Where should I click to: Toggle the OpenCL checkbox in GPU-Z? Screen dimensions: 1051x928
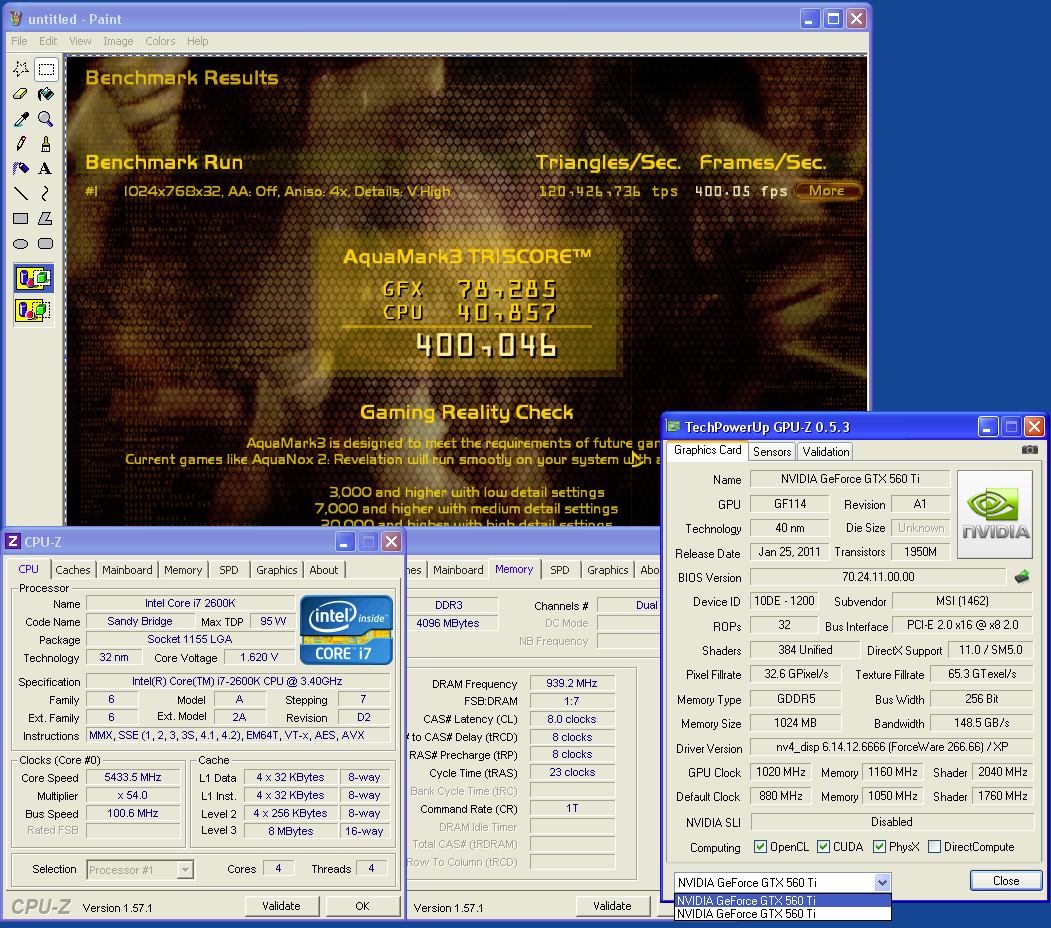tap(760, 847)
